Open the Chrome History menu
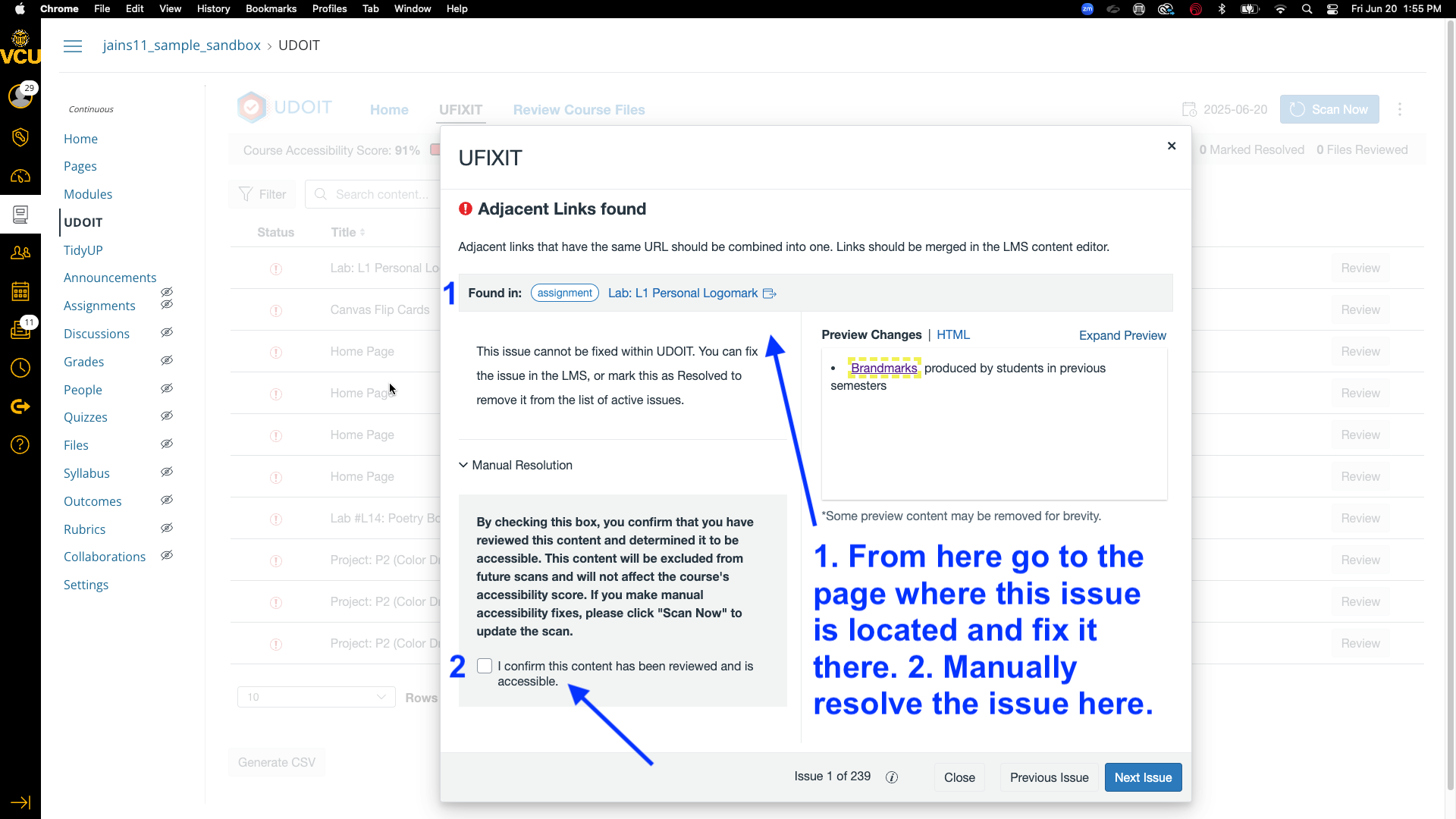 (x=213, y=9)
